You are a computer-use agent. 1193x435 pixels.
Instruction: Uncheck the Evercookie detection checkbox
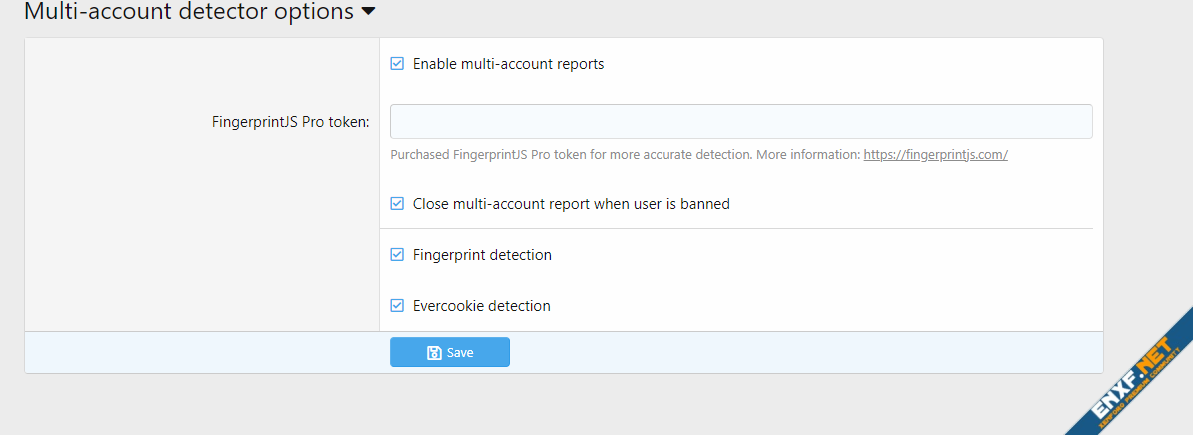[397, 306]
